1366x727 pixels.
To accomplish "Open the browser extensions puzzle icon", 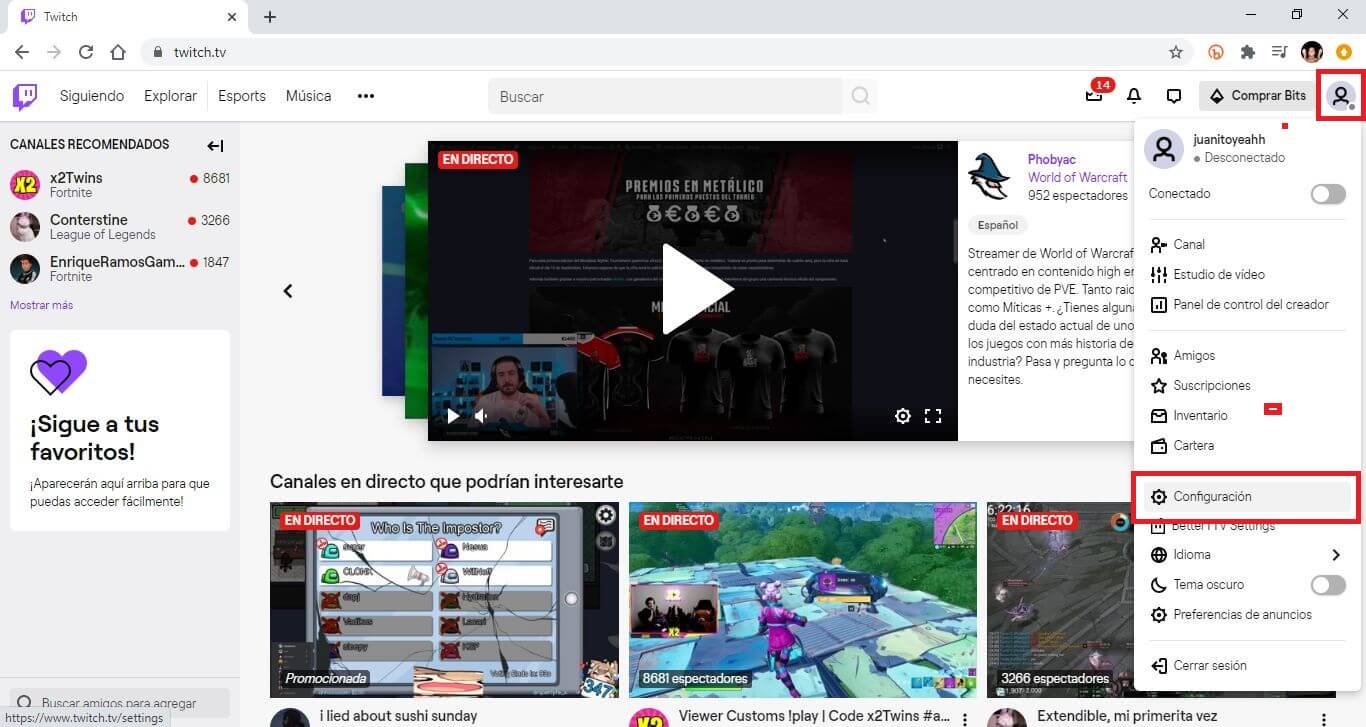I will pos(1247,52).
